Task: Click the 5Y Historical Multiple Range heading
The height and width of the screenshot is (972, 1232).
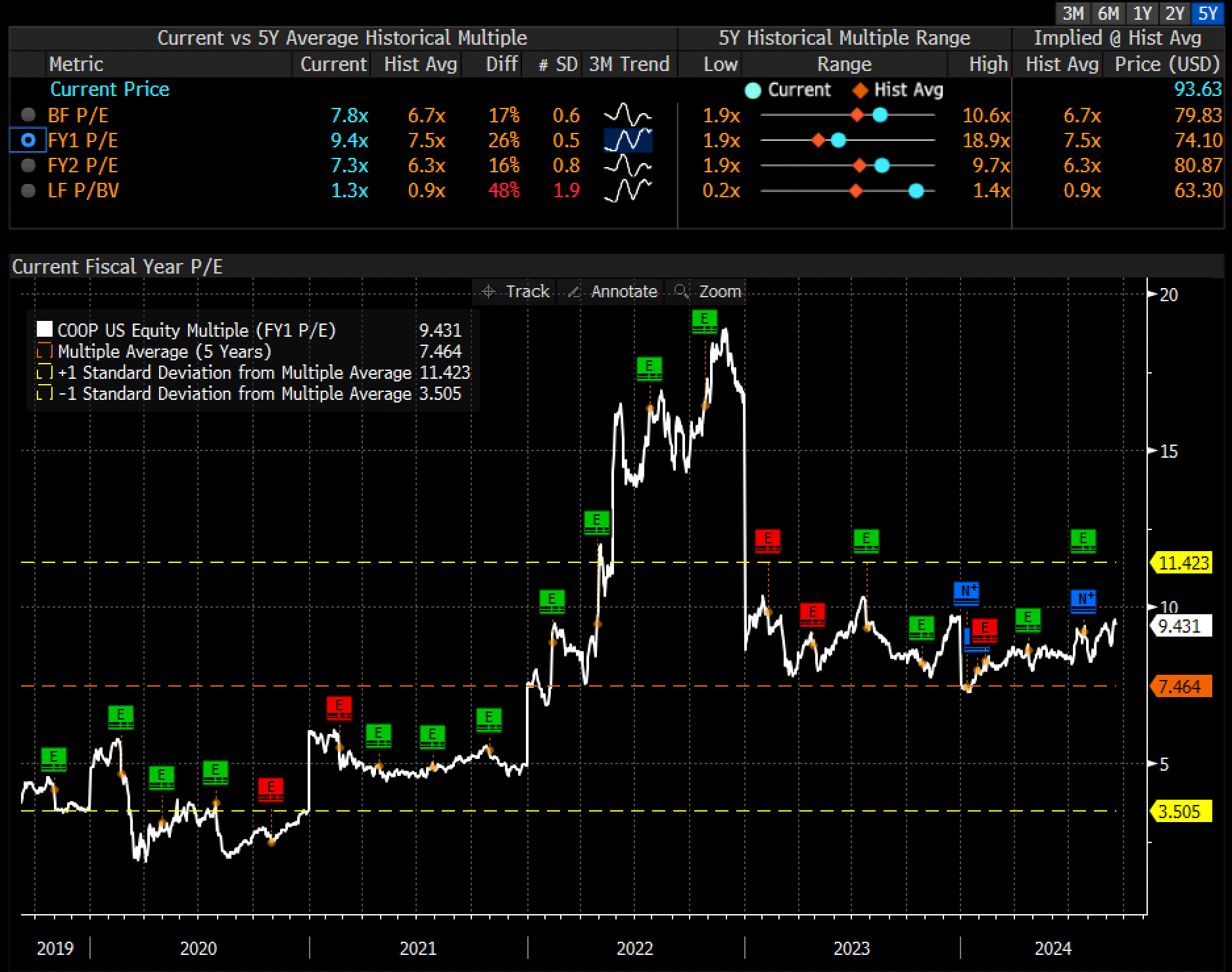Action: tap(844, 38)
